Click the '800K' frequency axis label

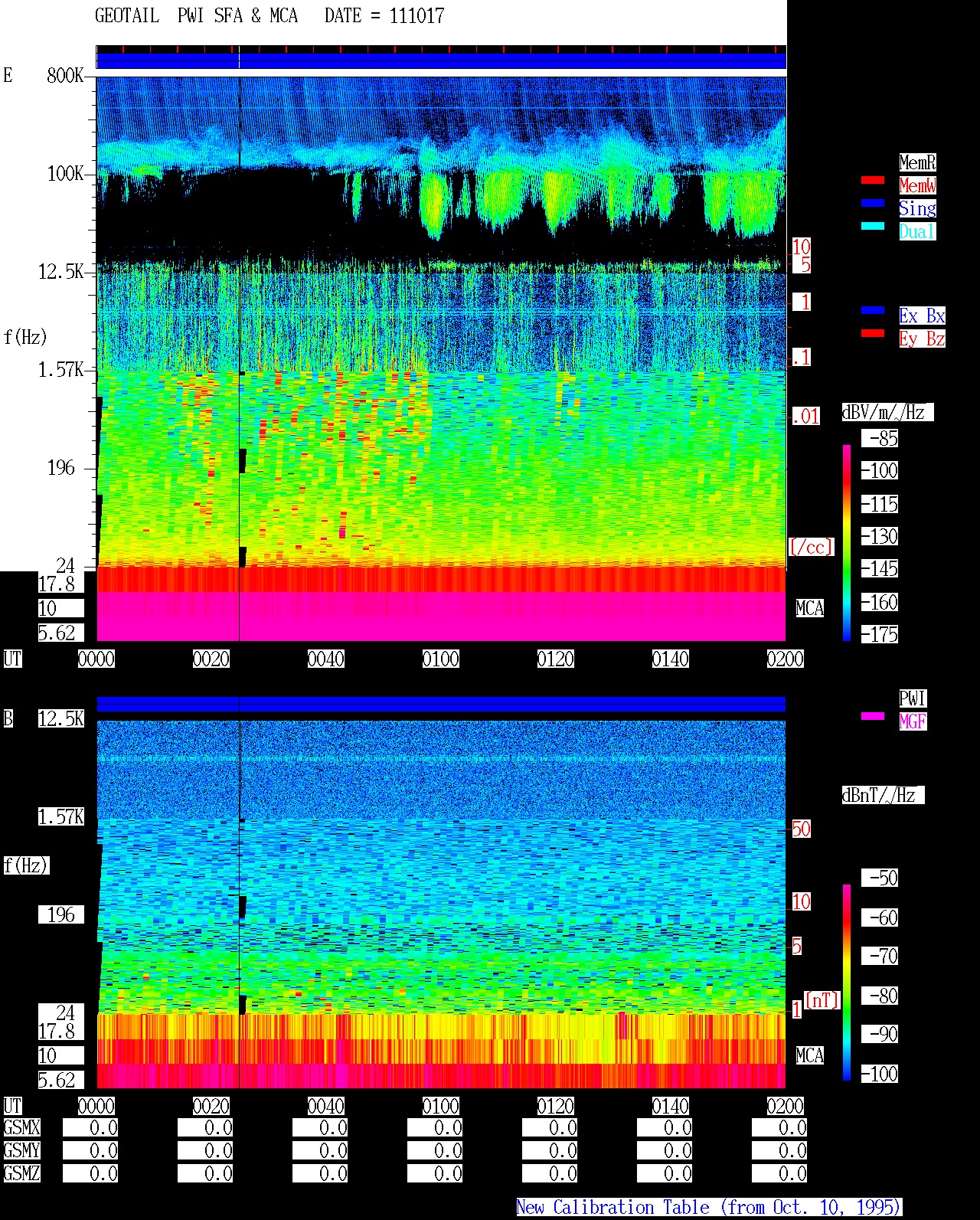coord(65,76)
